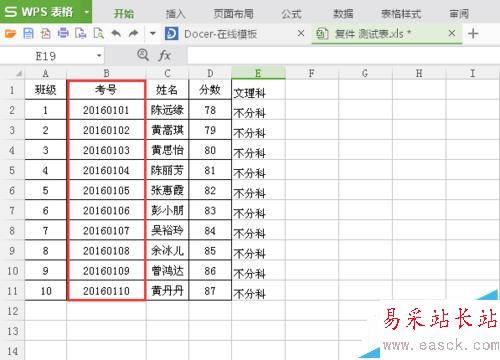Image resolution: width=500 pixels, height=360 pixels.
Task: Open the 审阅 ribbon tab
Action: click(x=459, y=14)
